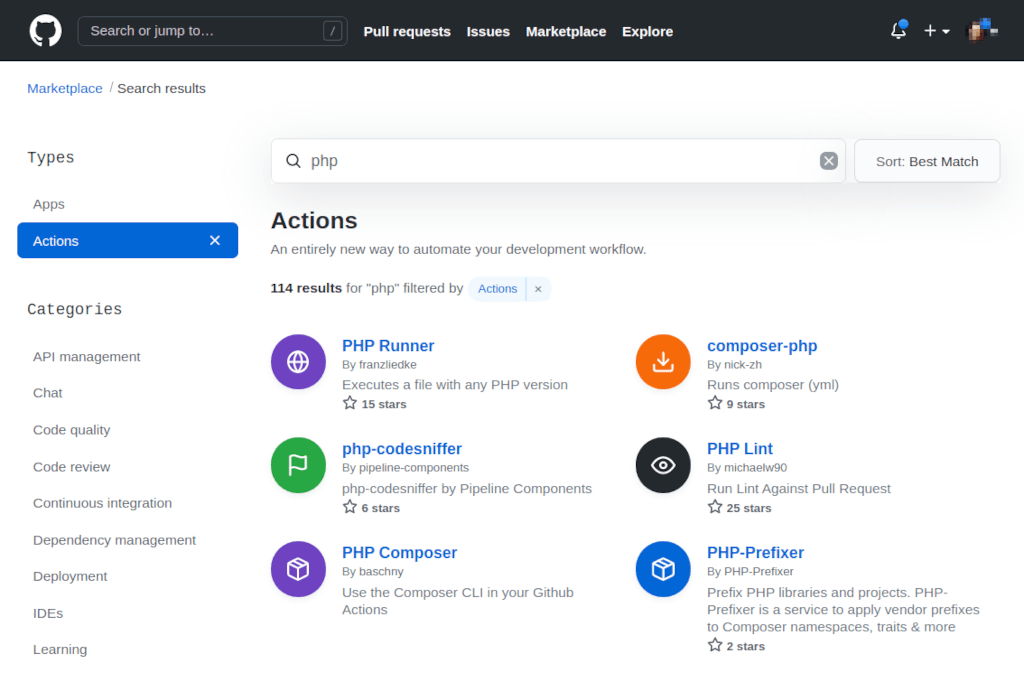Click the PHP Composer package icon
The height and width of the screenshot is (673, 1024).
coord(298,569)
